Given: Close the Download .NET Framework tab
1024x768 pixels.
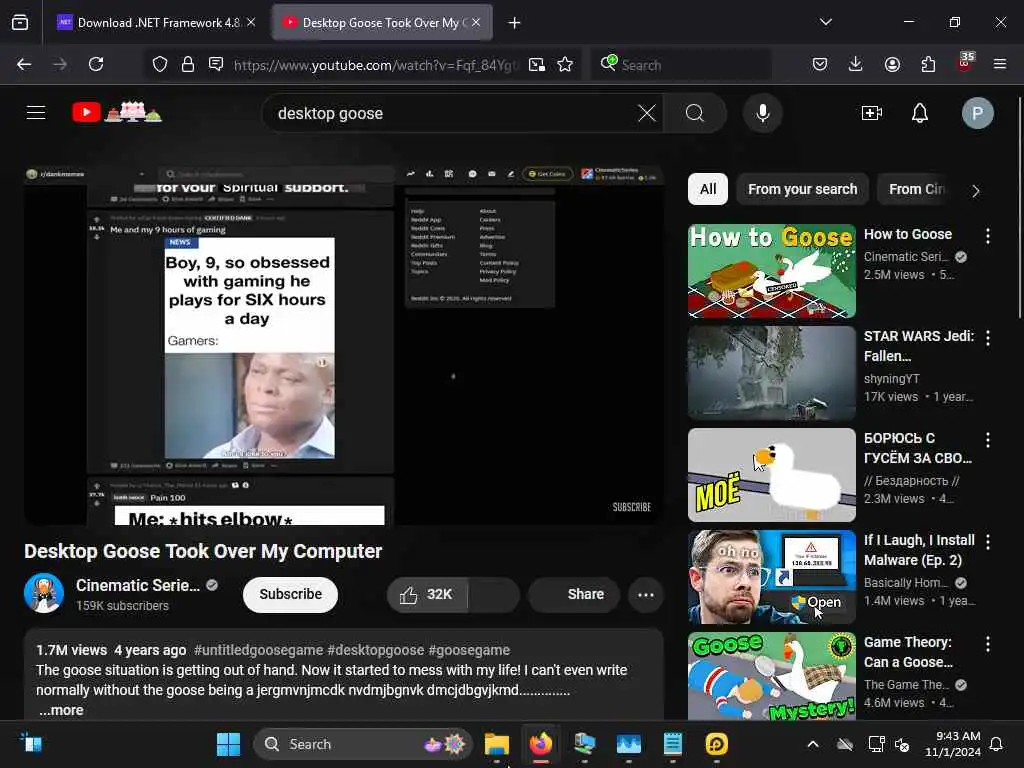Looking at the screenshot, I should (251, 22).
